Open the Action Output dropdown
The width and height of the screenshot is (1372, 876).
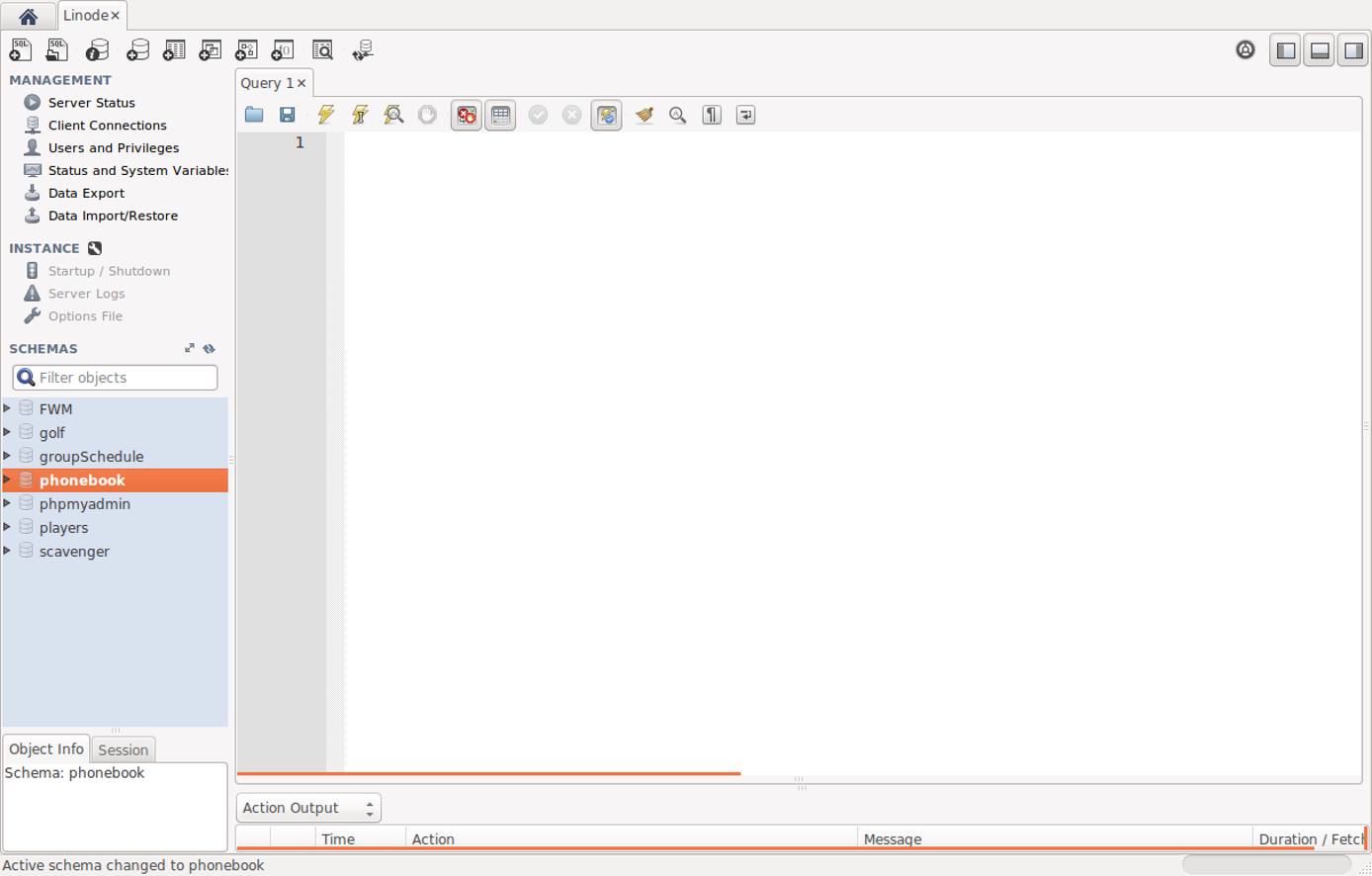(x=307, y=807)
